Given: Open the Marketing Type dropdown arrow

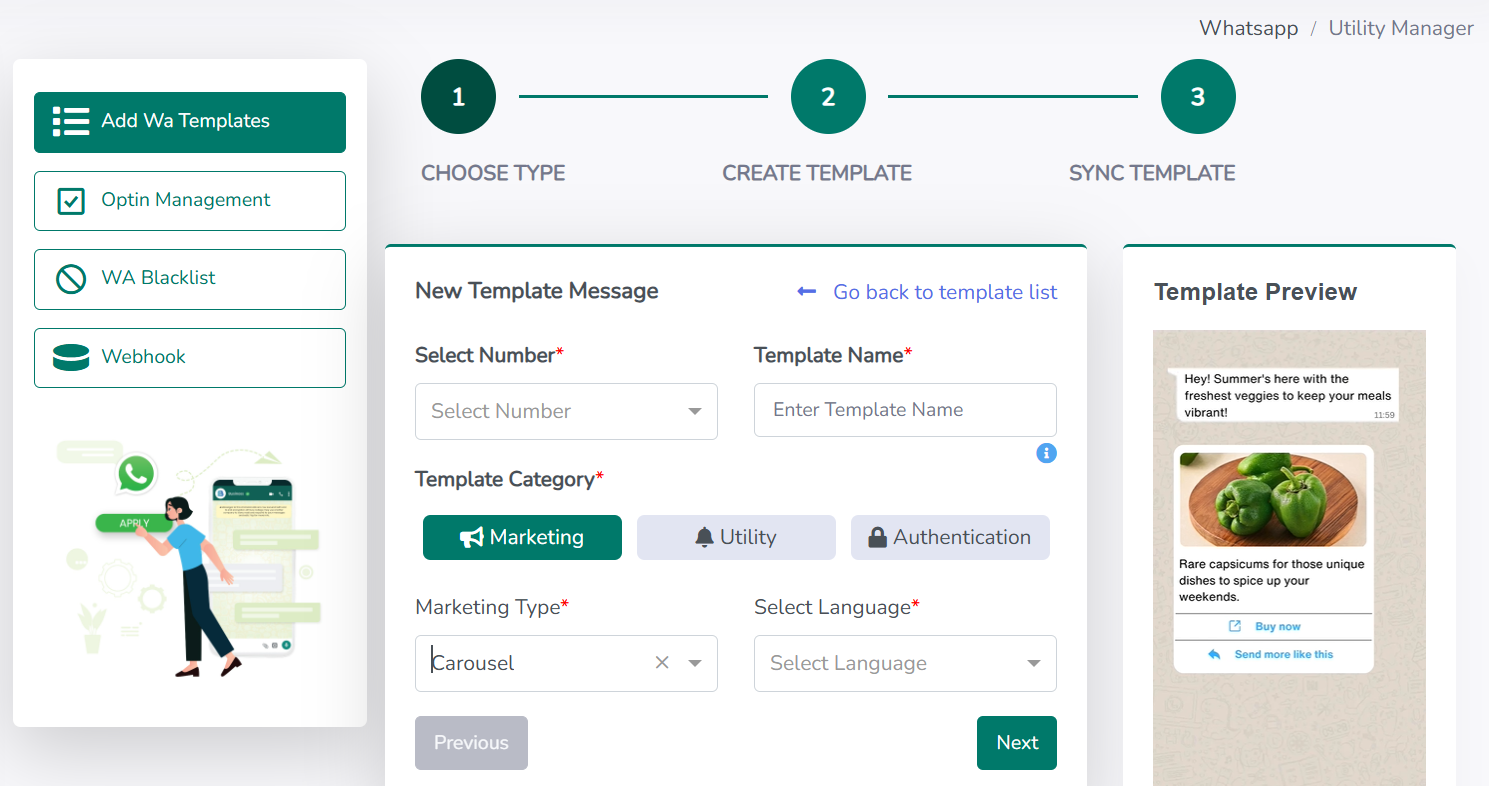Looking at the screenshot, I should 695,663.
